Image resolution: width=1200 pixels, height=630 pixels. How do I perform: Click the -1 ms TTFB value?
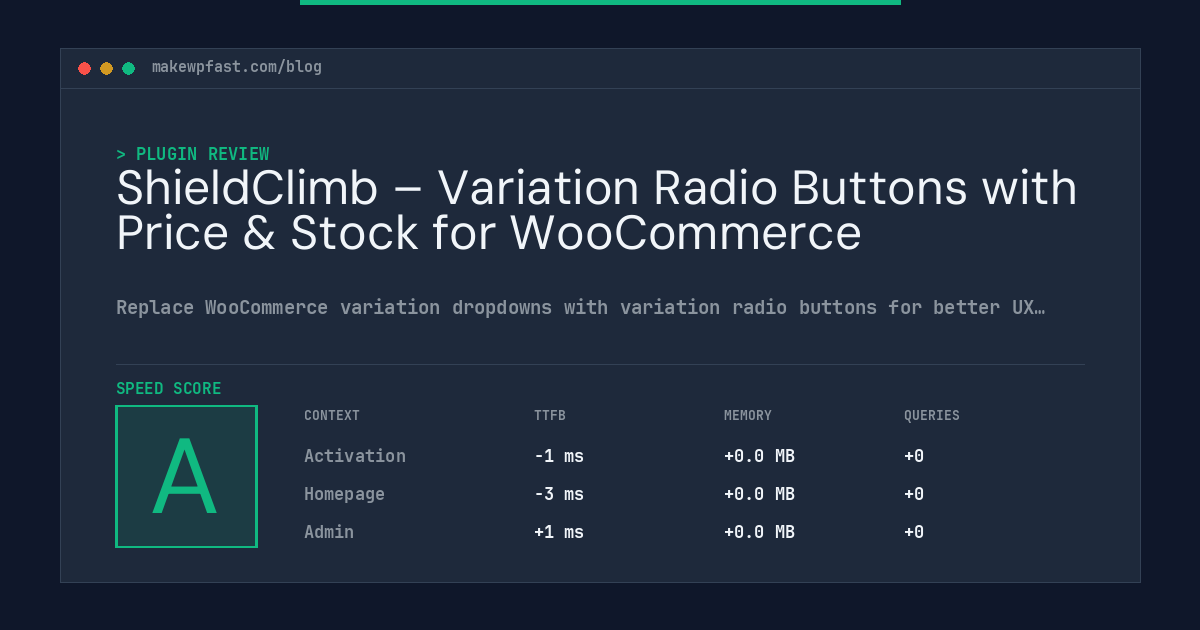[559, 456]
